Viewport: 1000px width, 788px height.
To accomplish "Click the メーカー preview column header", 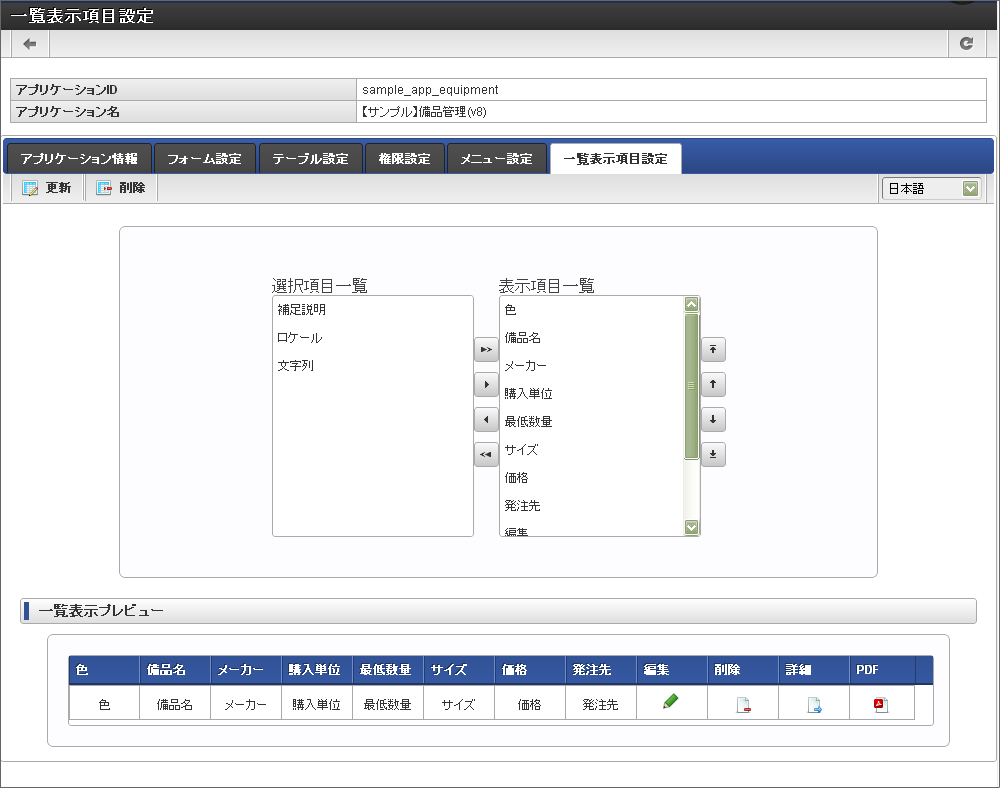I will pyautogui.click(x=246, y=670).
